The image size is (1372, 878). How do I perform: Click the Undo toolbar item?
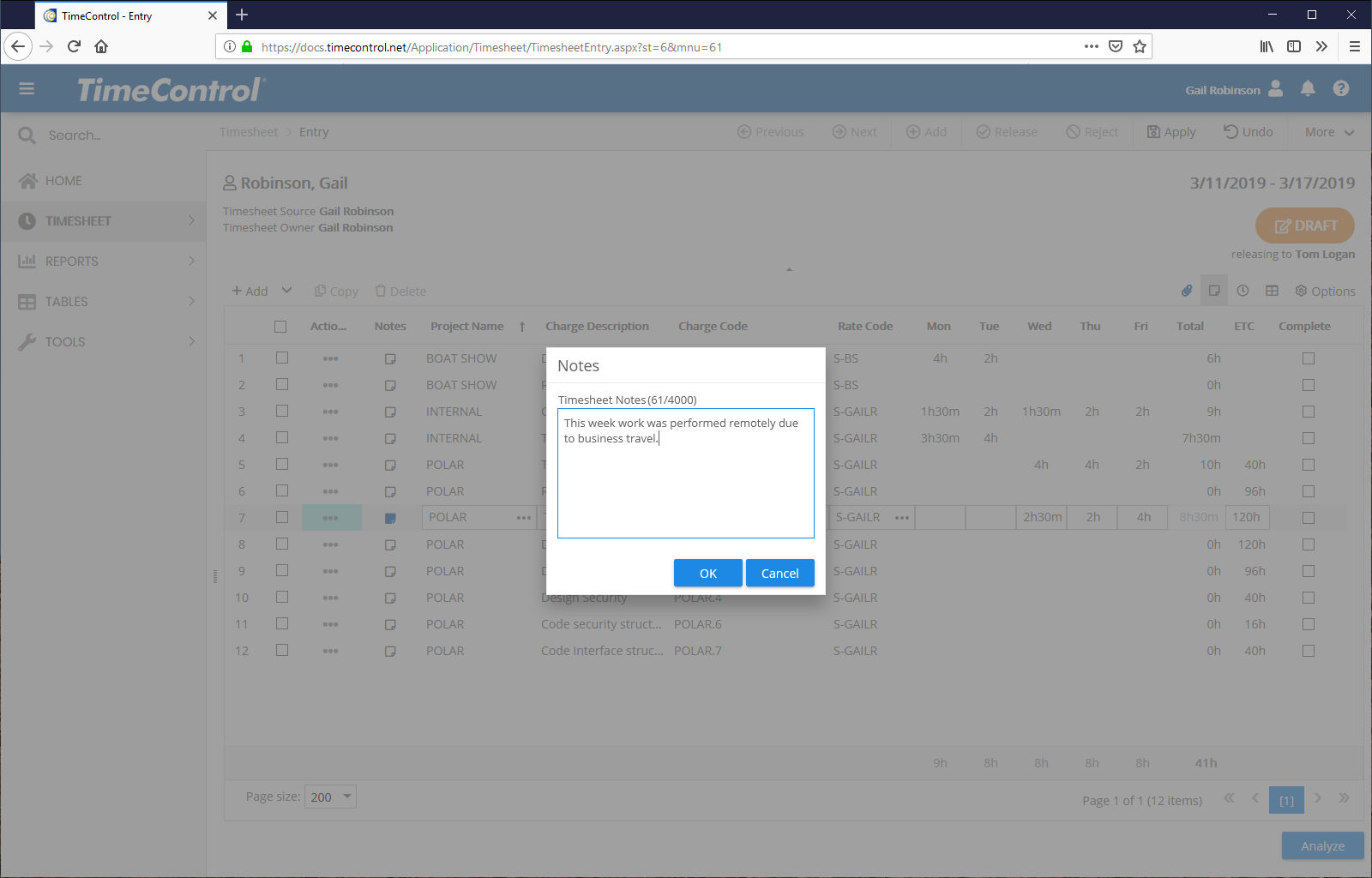click(1248, 132)
